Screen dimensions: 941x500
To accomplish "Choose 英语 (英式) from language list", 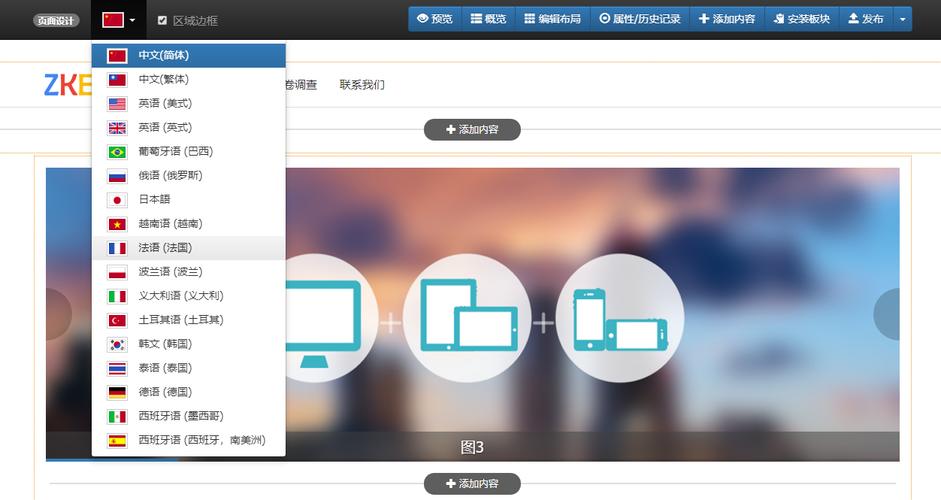I will click(x=188, y=127).
